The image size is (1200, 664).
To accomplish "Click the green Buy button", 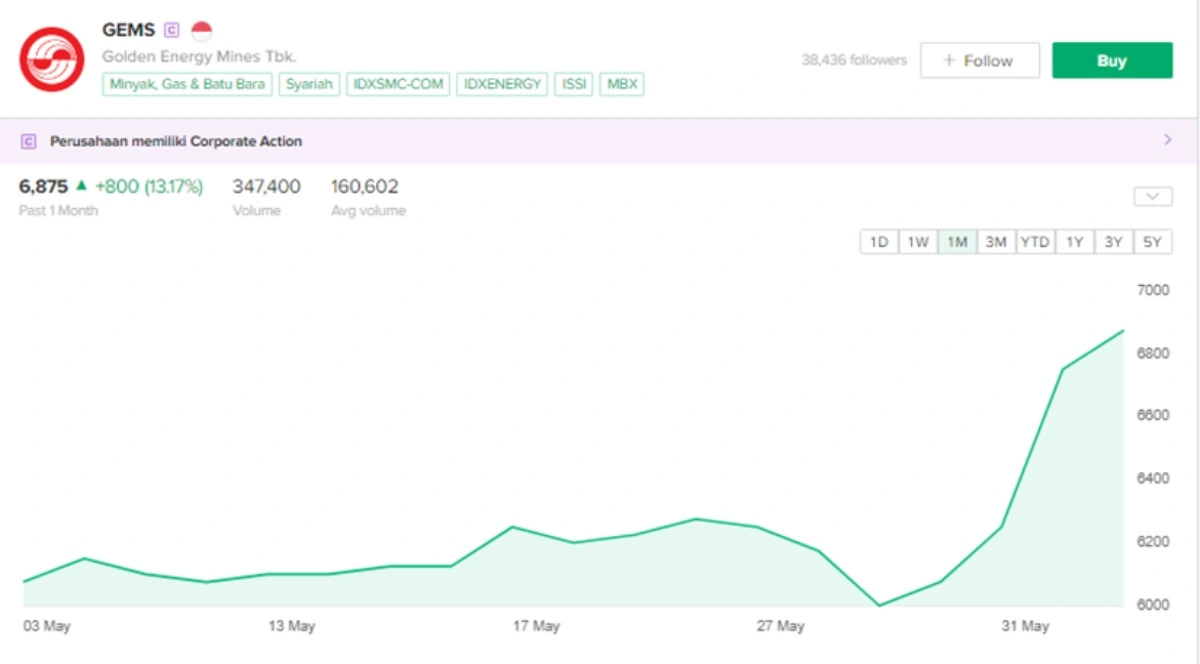I will 1112,60.
